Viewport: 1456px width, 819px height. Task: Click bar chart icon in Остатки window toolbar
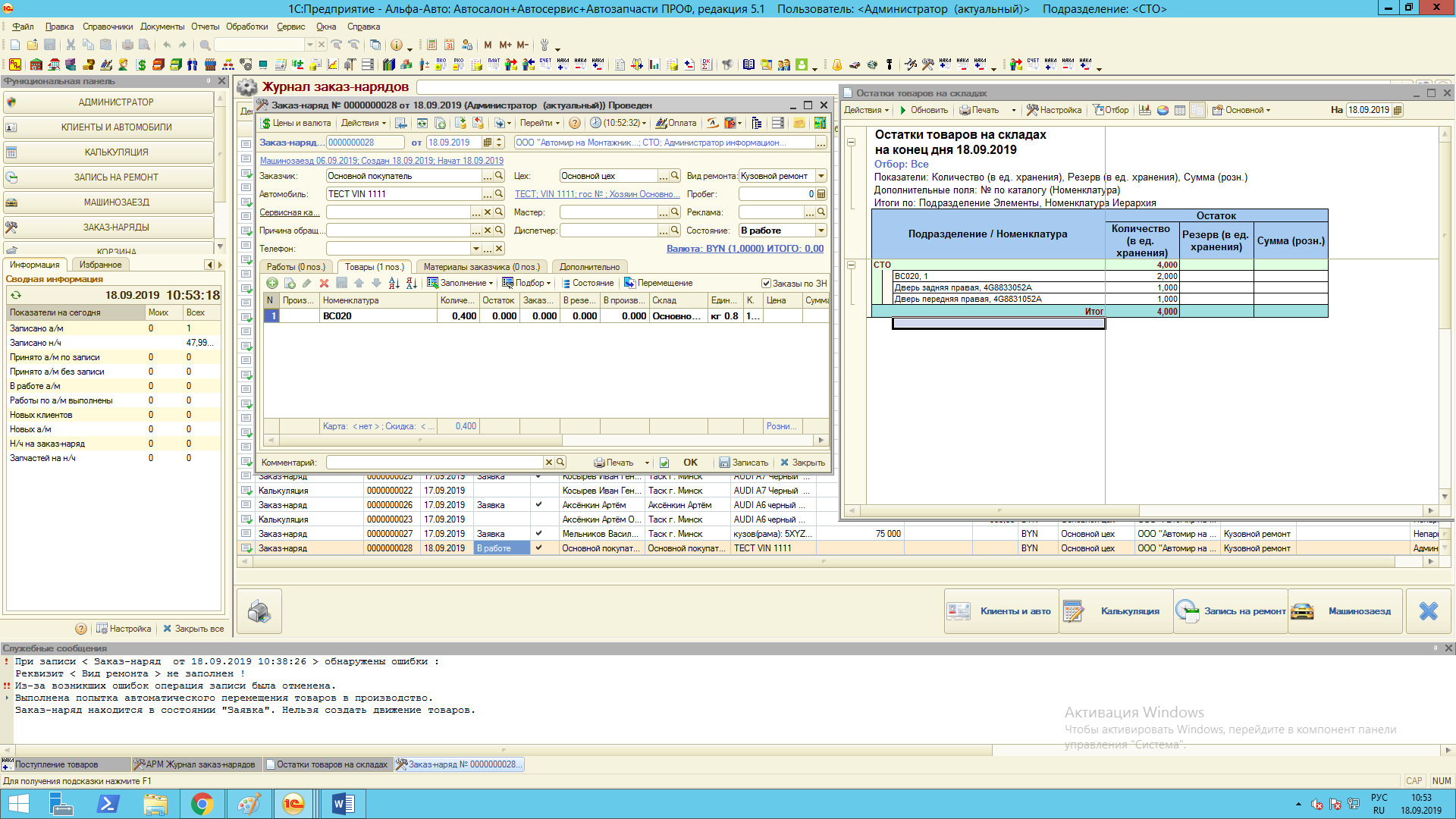1145,110
